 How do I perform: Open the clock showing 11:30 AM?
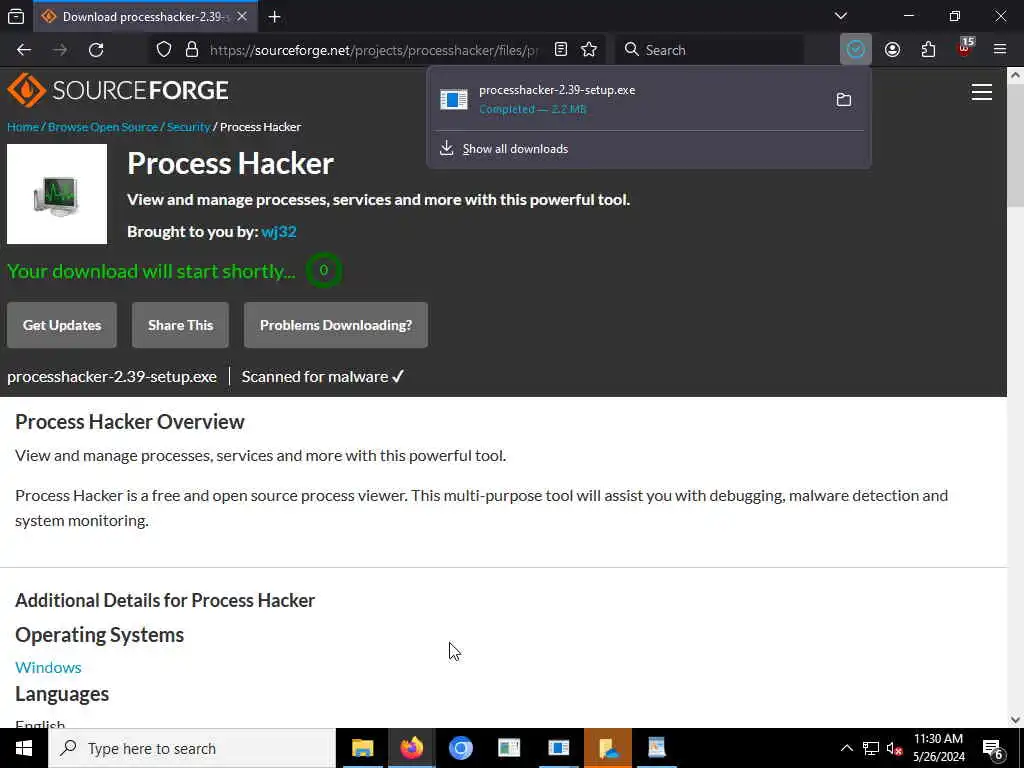click(x=938, y=748)
